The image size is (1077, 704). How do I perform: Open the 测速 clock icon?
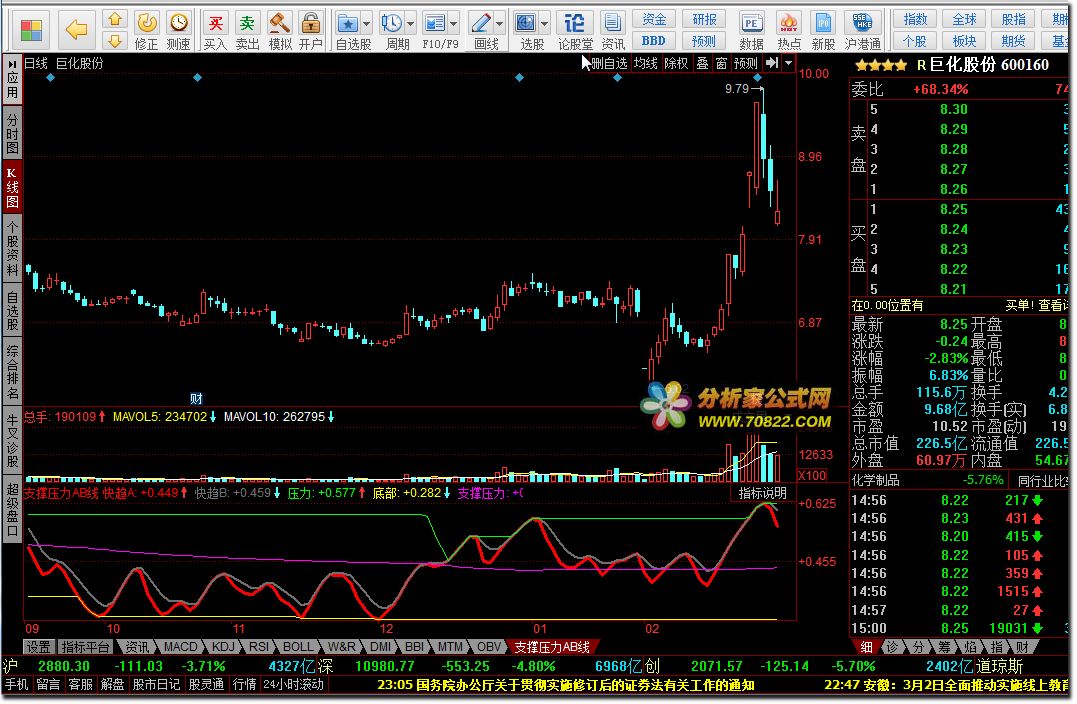click(179, 23)
